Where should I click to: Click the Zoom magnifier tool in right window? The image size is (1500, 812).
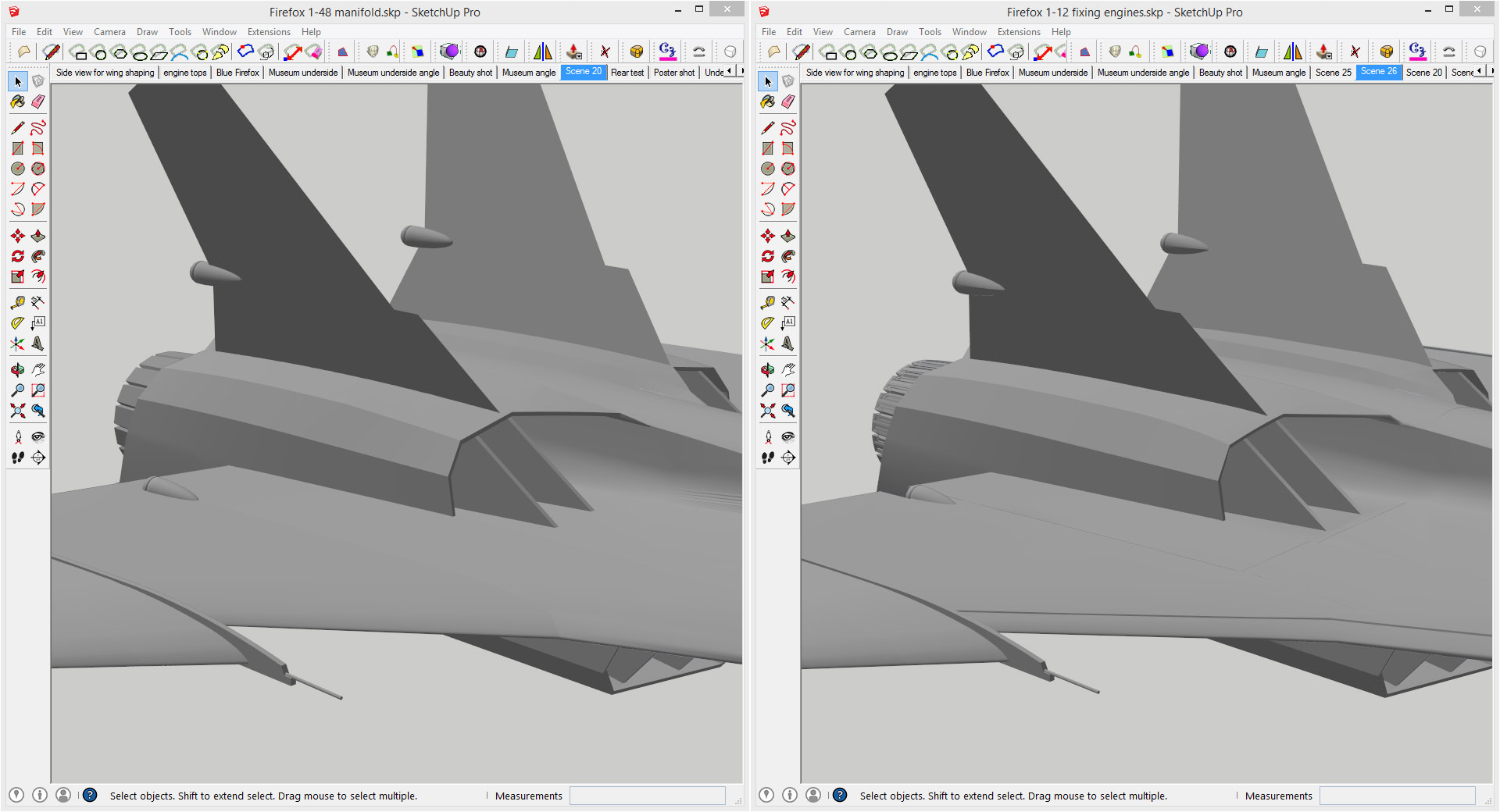coord(768,390)
